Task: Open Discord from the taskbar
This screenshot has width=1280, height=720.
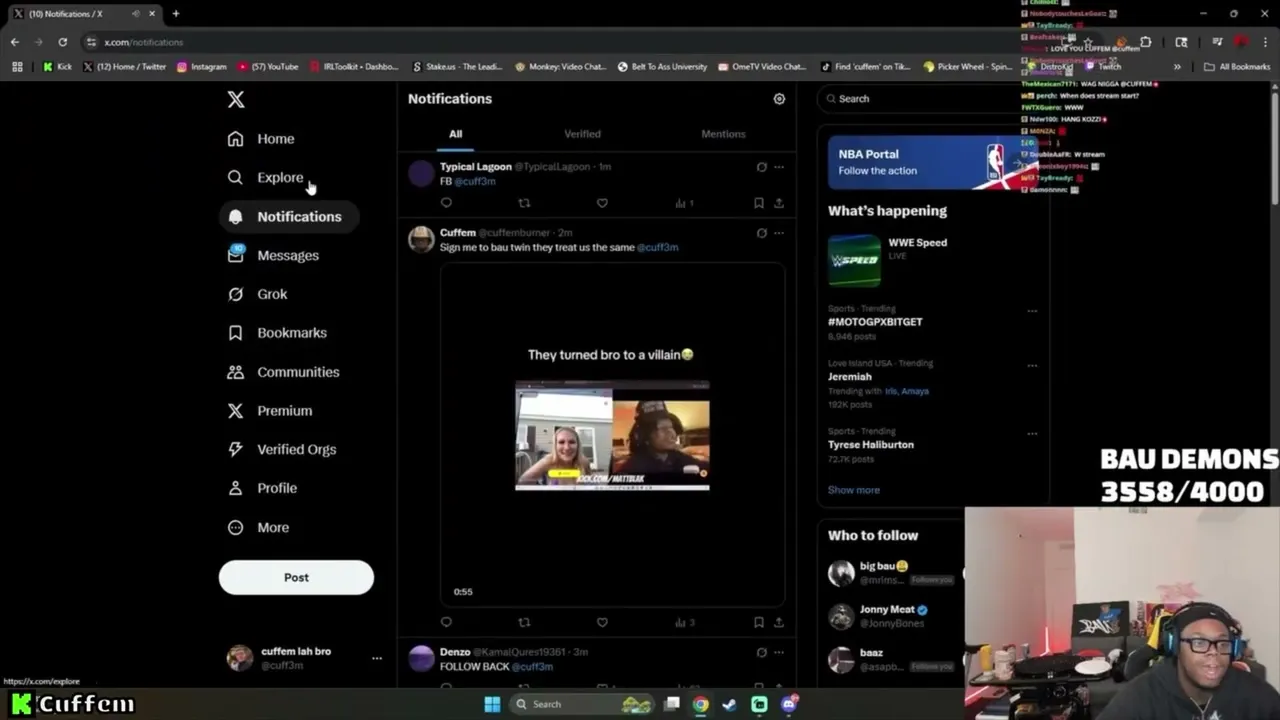Action: click(789, 704)
